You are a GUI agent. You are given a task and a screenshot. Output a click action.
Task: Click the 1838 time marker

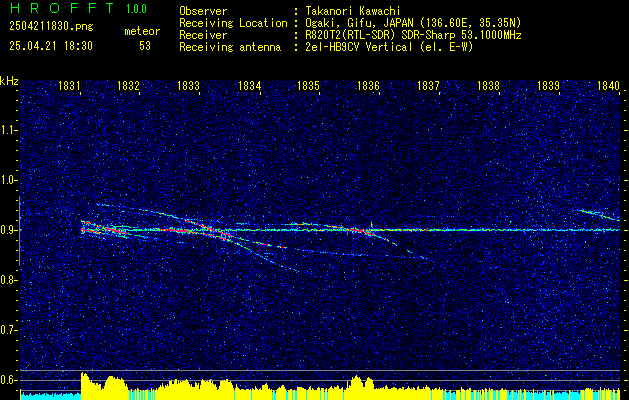coord(488,86)
